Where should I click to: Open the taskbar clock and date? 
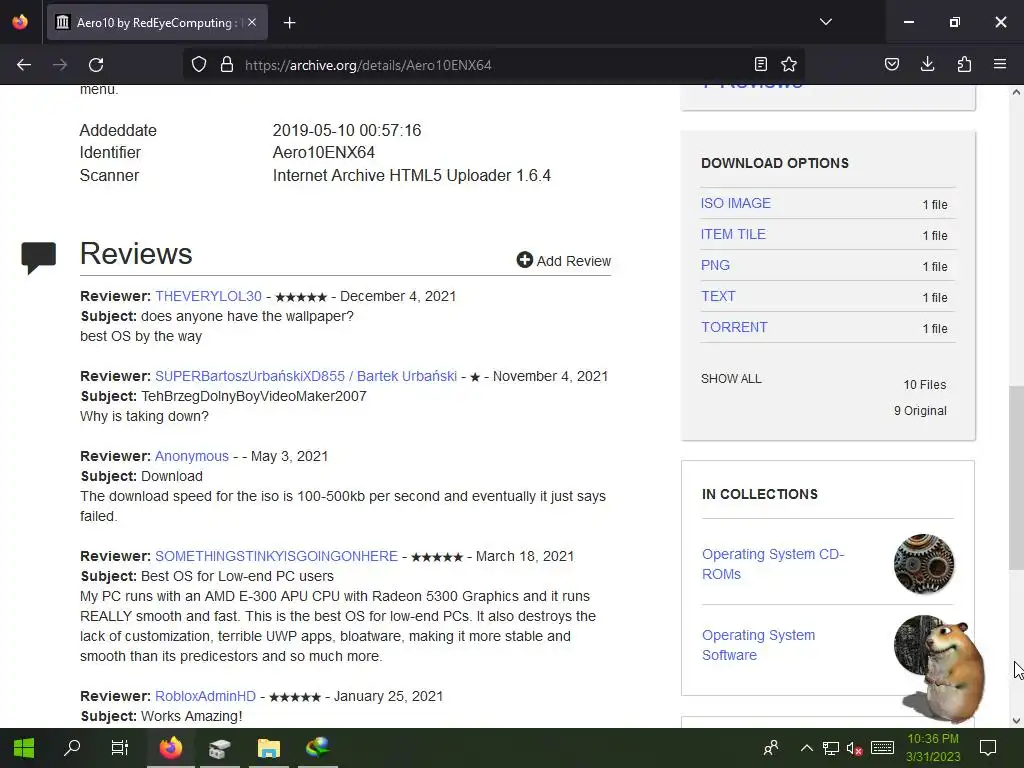click(933, 748)
